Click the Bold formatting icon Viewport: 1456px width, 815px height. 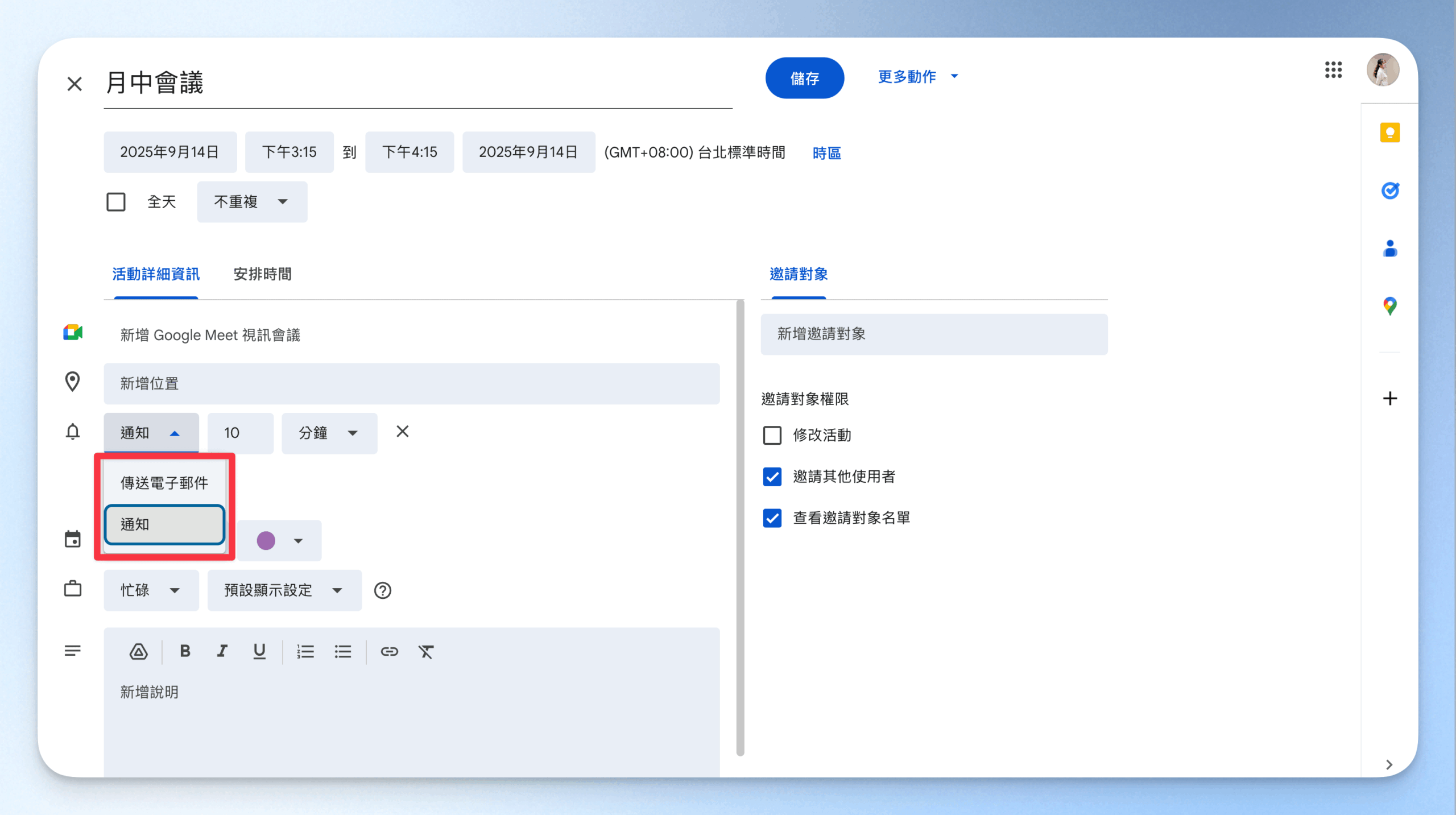click(185, 651)
